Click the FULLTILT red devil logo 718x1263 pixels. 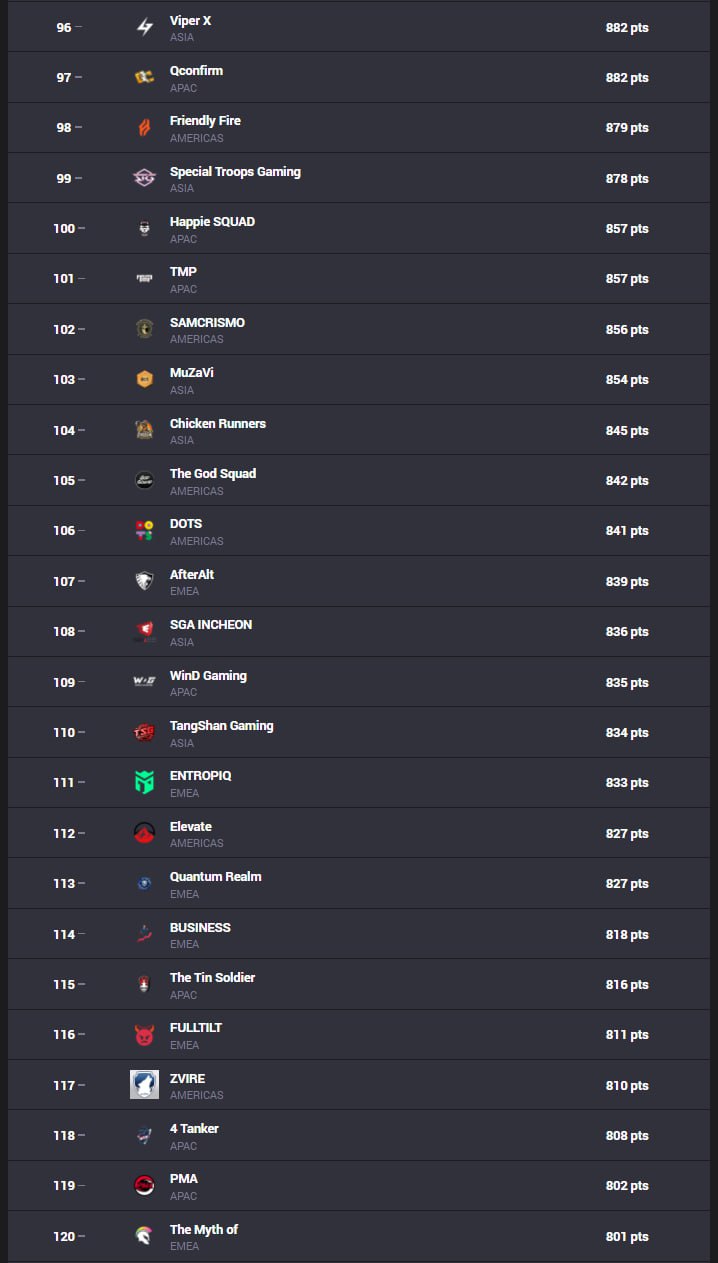click(x=144, y=1034)
